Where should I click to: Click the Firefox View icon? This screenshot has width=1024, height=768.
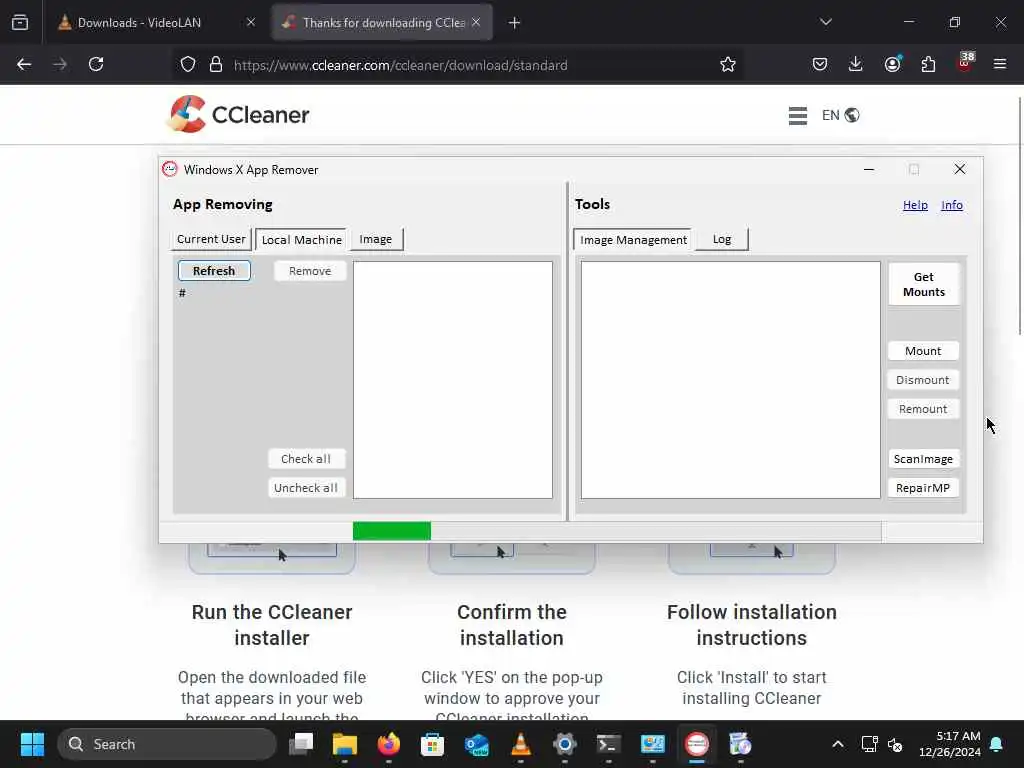(x=20, y=22)
